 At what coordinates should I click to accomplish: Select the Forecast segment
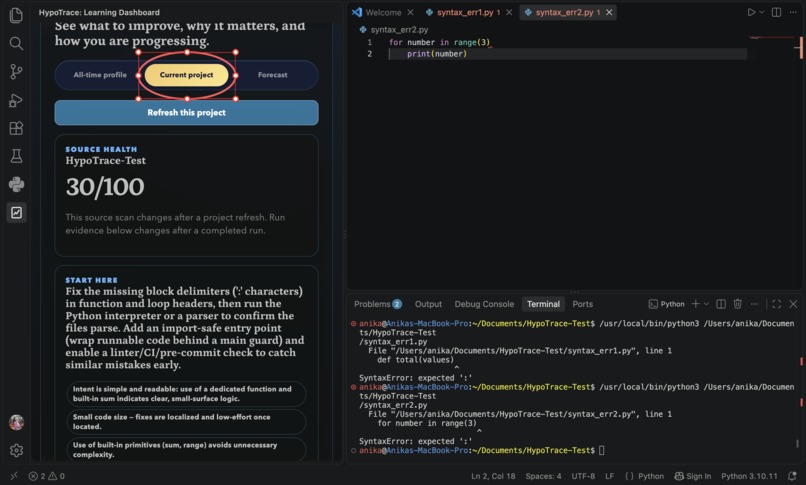[272, 75]
